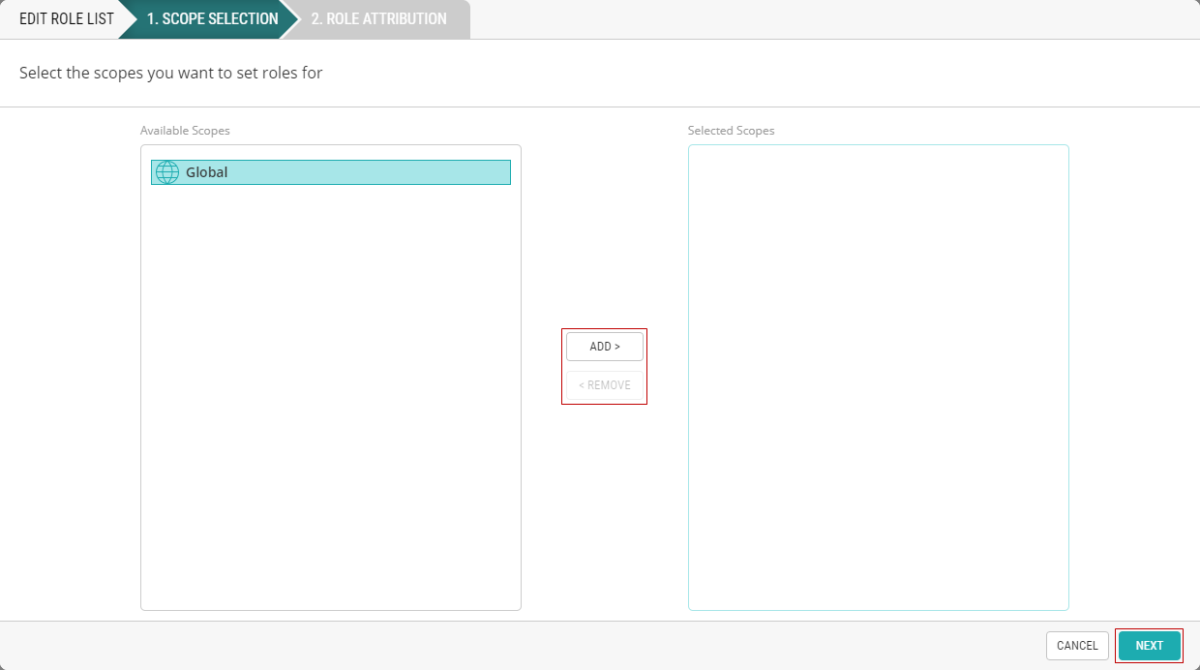Cancel the role list editing
The image size is (1200, 670).
coord(1077,646)
